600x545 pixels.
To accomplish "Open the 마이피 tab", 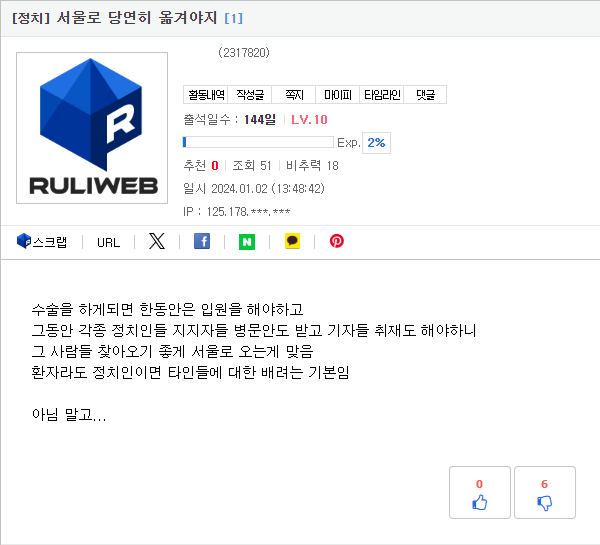I will point(338,95).
